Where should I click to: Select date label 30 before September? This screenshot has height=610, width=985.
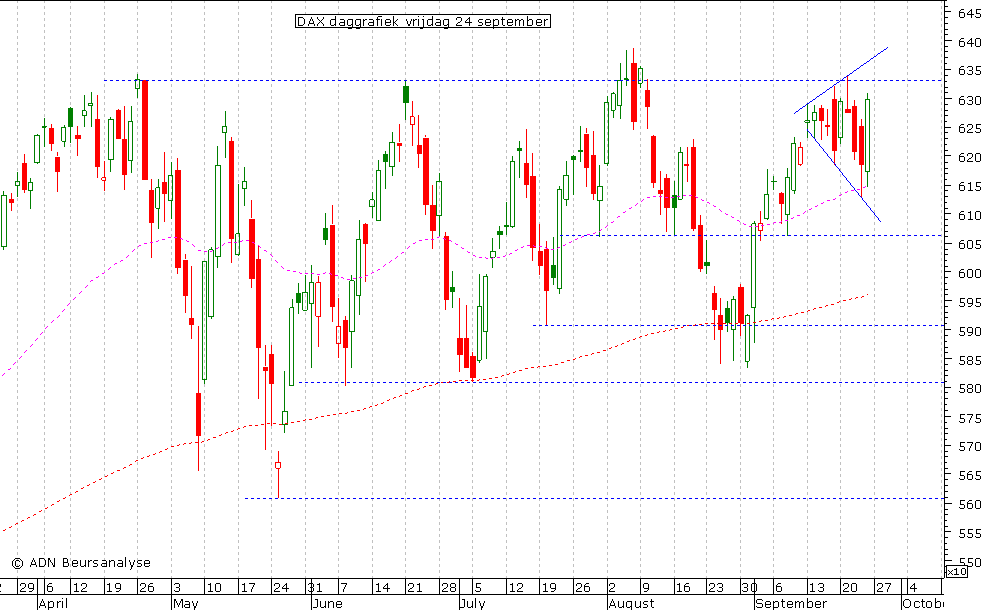click(x=749, y=587)
